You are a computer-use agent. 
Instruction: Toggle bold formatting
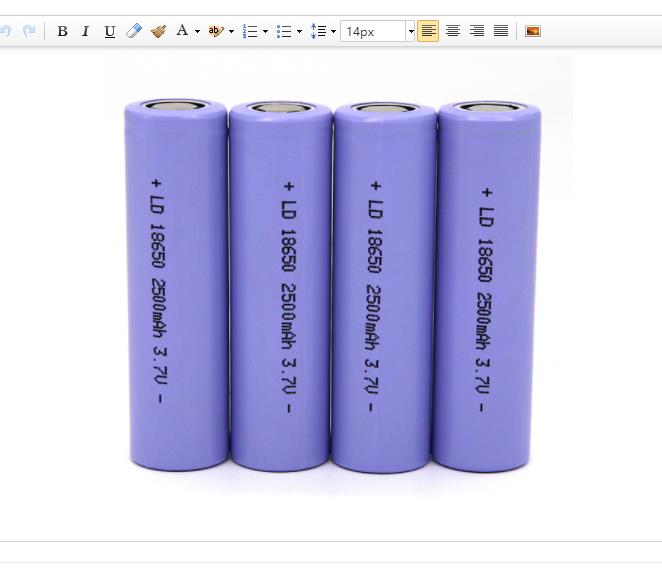62,31
